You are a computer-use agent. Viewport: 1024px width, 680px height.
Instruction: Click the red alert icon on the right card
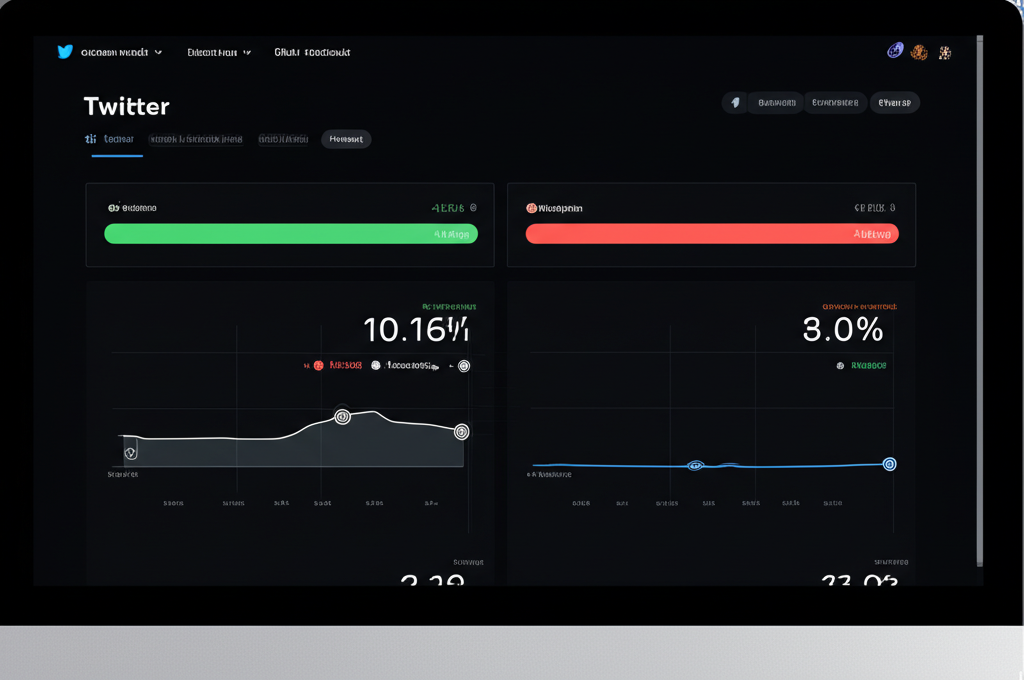tap(530, 207)
